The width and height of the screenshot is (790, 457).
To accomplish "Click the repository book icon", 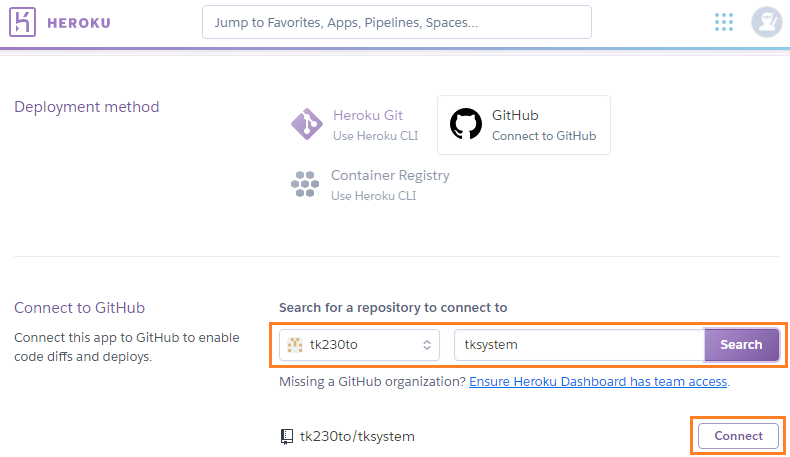I will click(287, 436).
